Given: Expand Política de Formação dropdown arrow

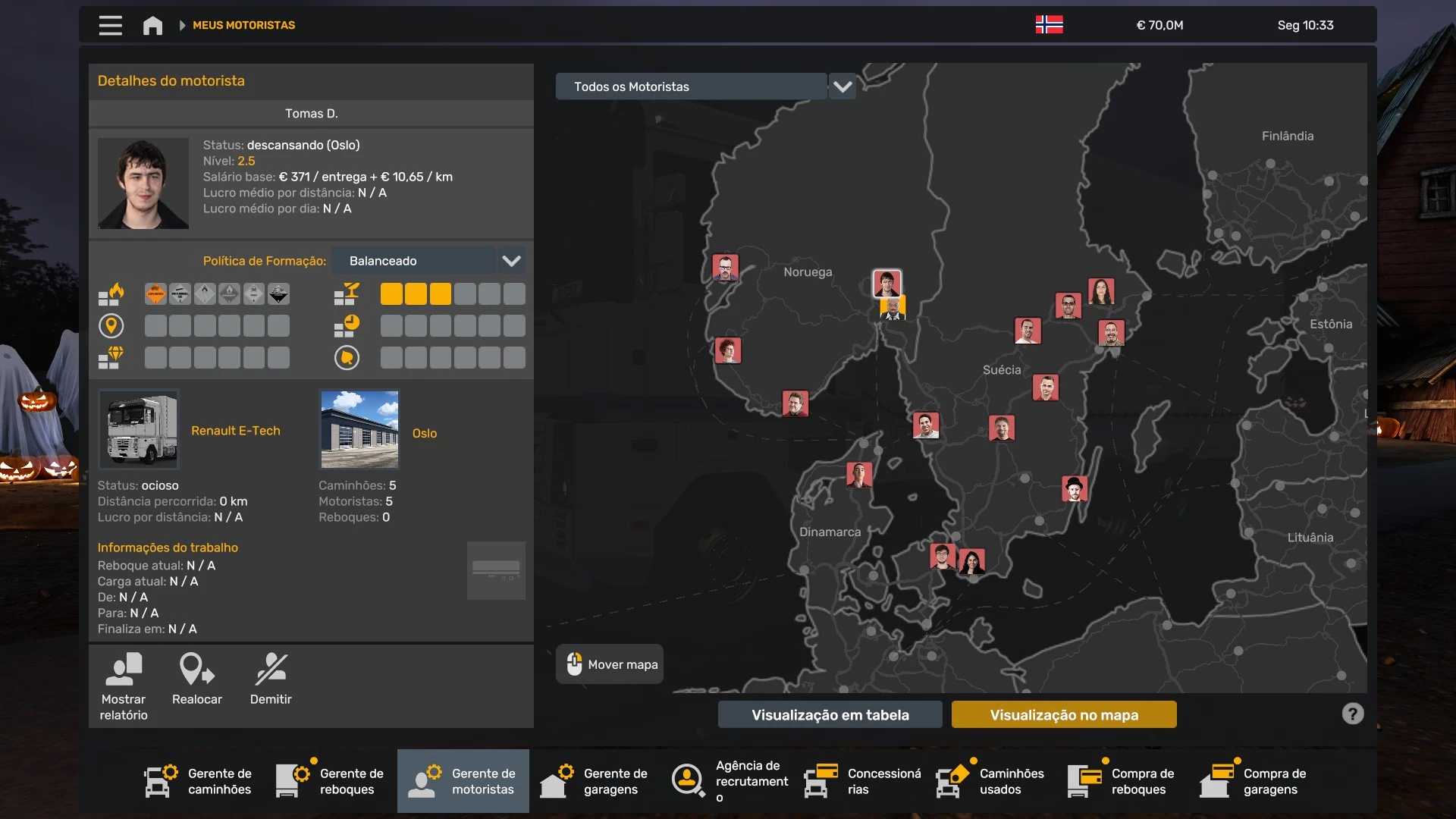Looking at the screenshot, I should (512, 261).
